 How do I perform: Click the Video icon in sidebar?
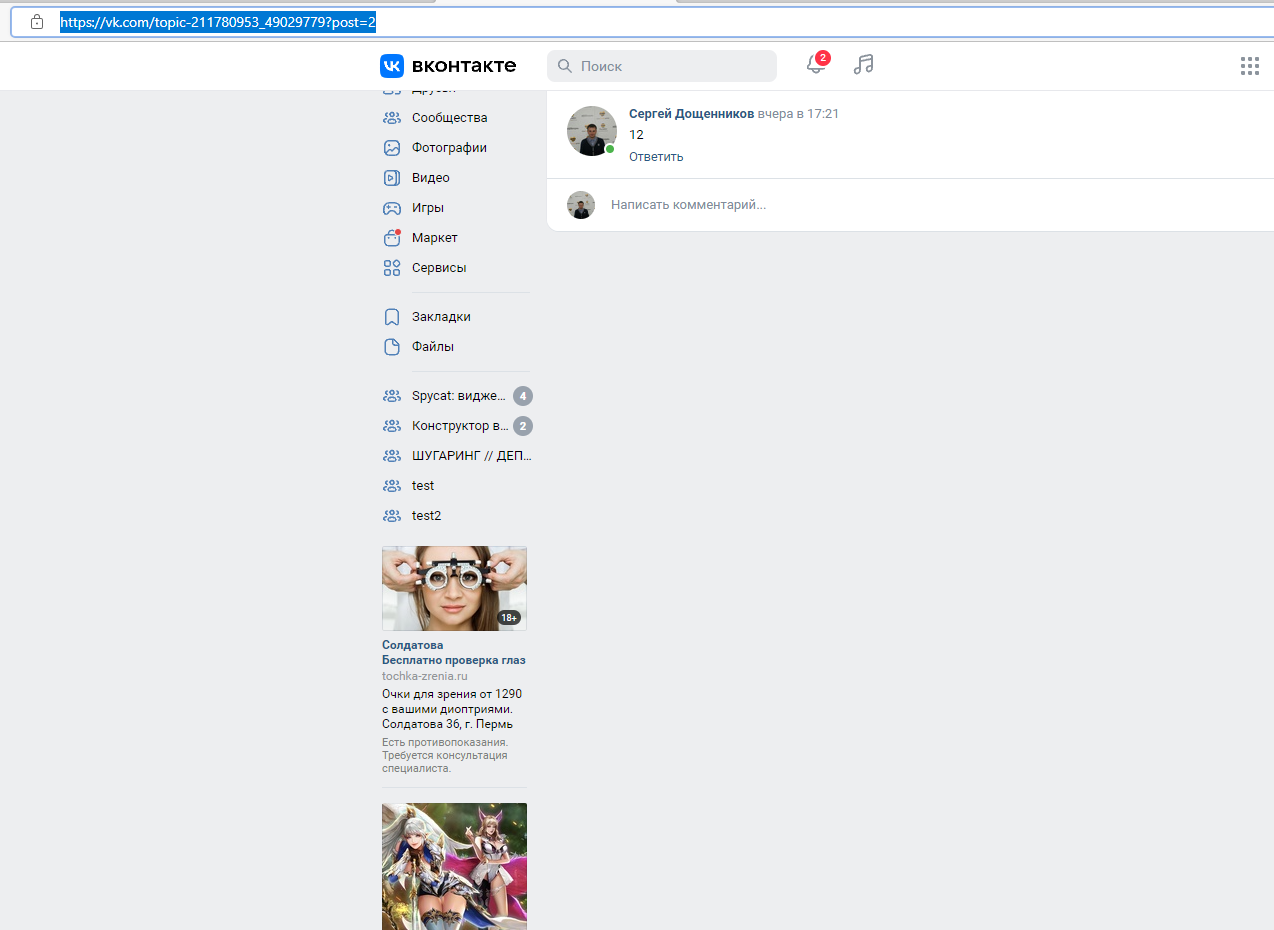point(392,178)
